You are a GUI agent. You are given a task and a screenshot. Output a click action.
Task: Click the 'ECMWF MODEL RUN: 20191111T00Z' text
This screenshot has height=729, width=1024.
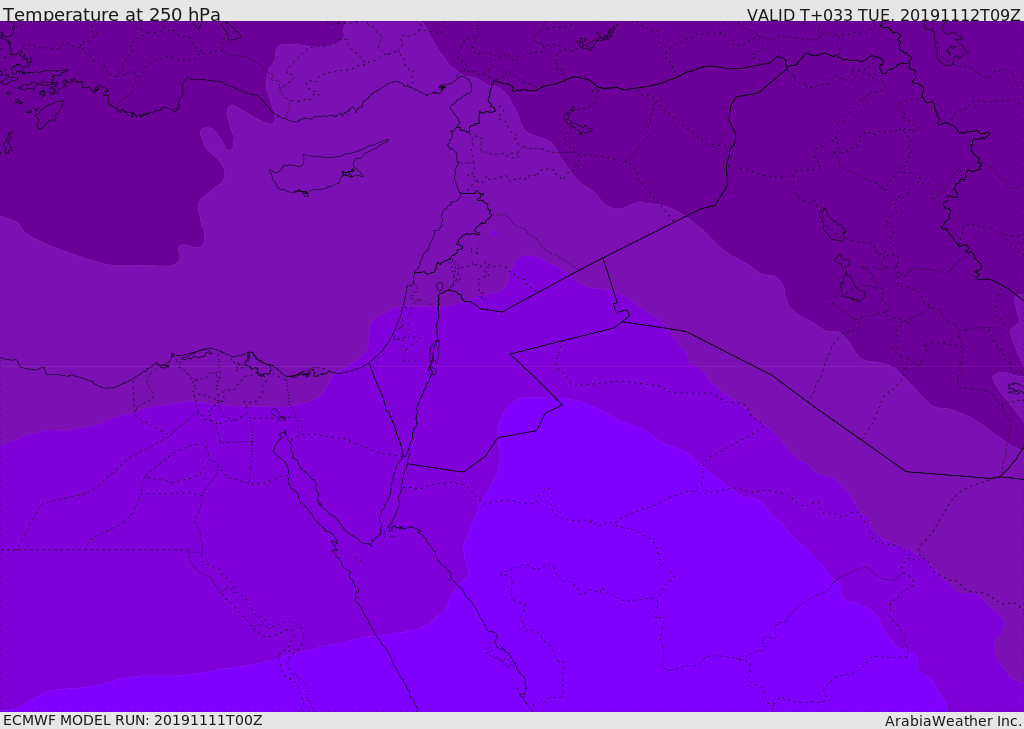[133, 720]
